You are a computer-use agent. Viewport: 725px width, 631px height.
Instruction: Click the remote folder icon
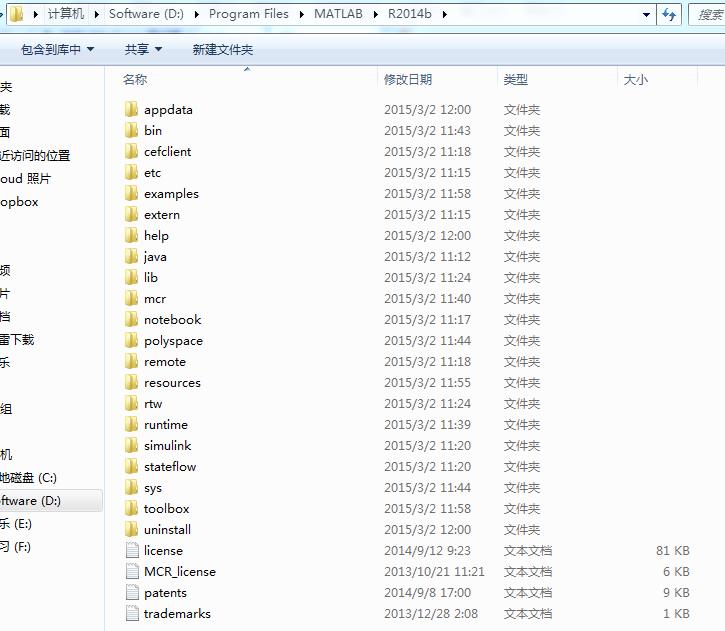[x=132, y=361]
